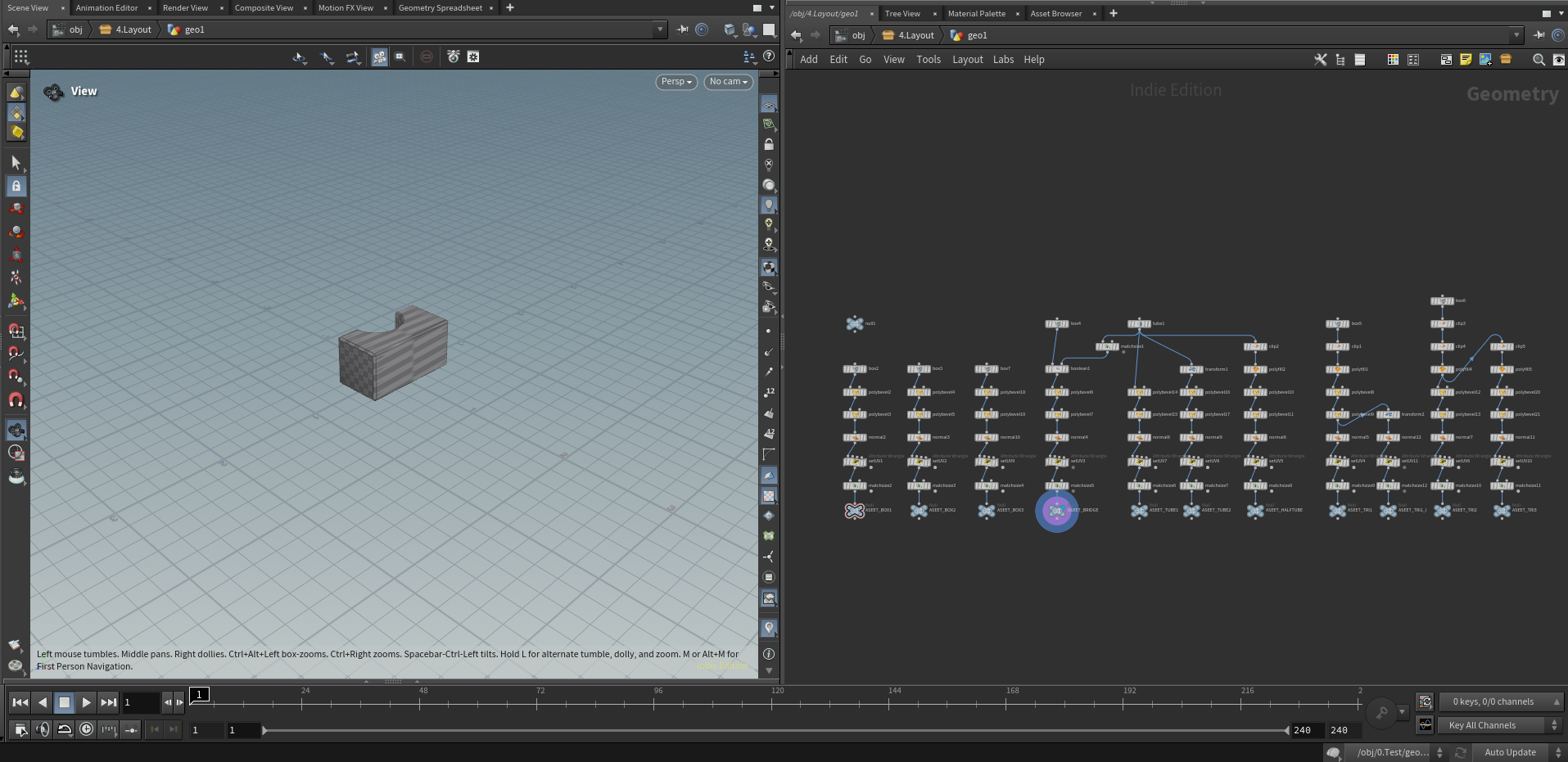1568x762 pixels.
Task: Click the sticky note icon in network toolbar
Action: pos(1466,59)
